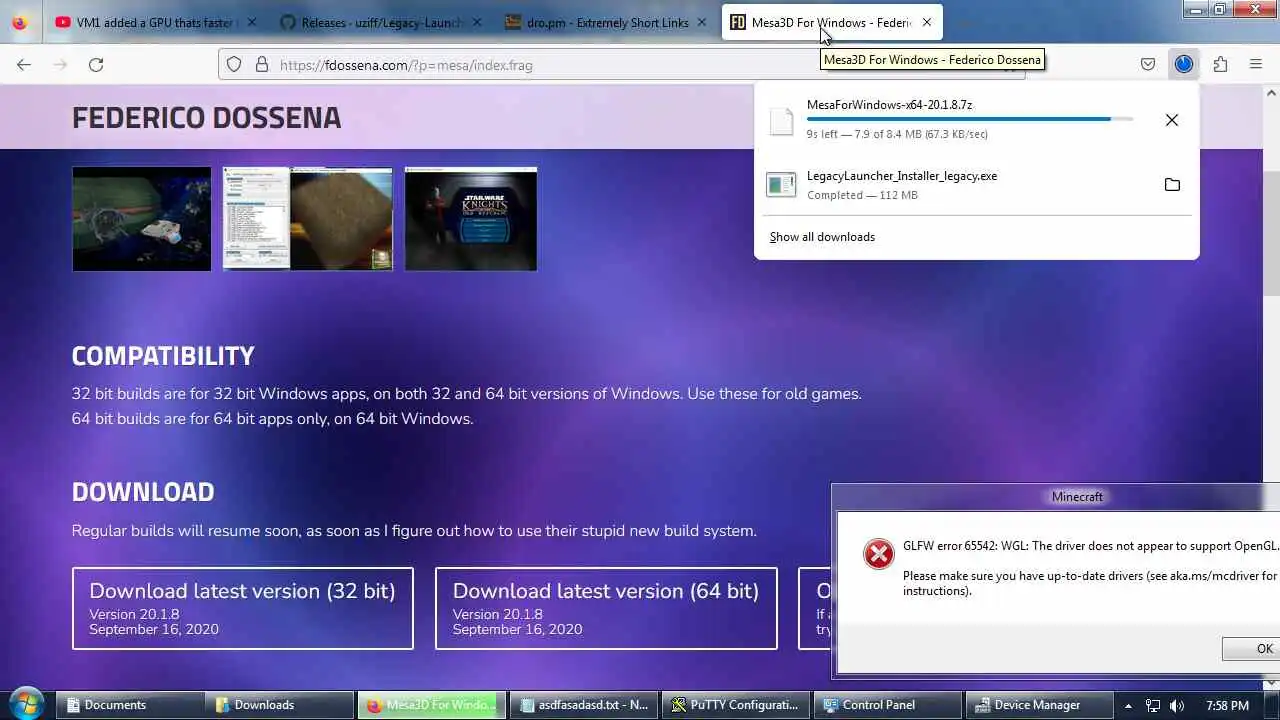Click OK in the Minecraft error dialog

click(x=1251, y=649)
